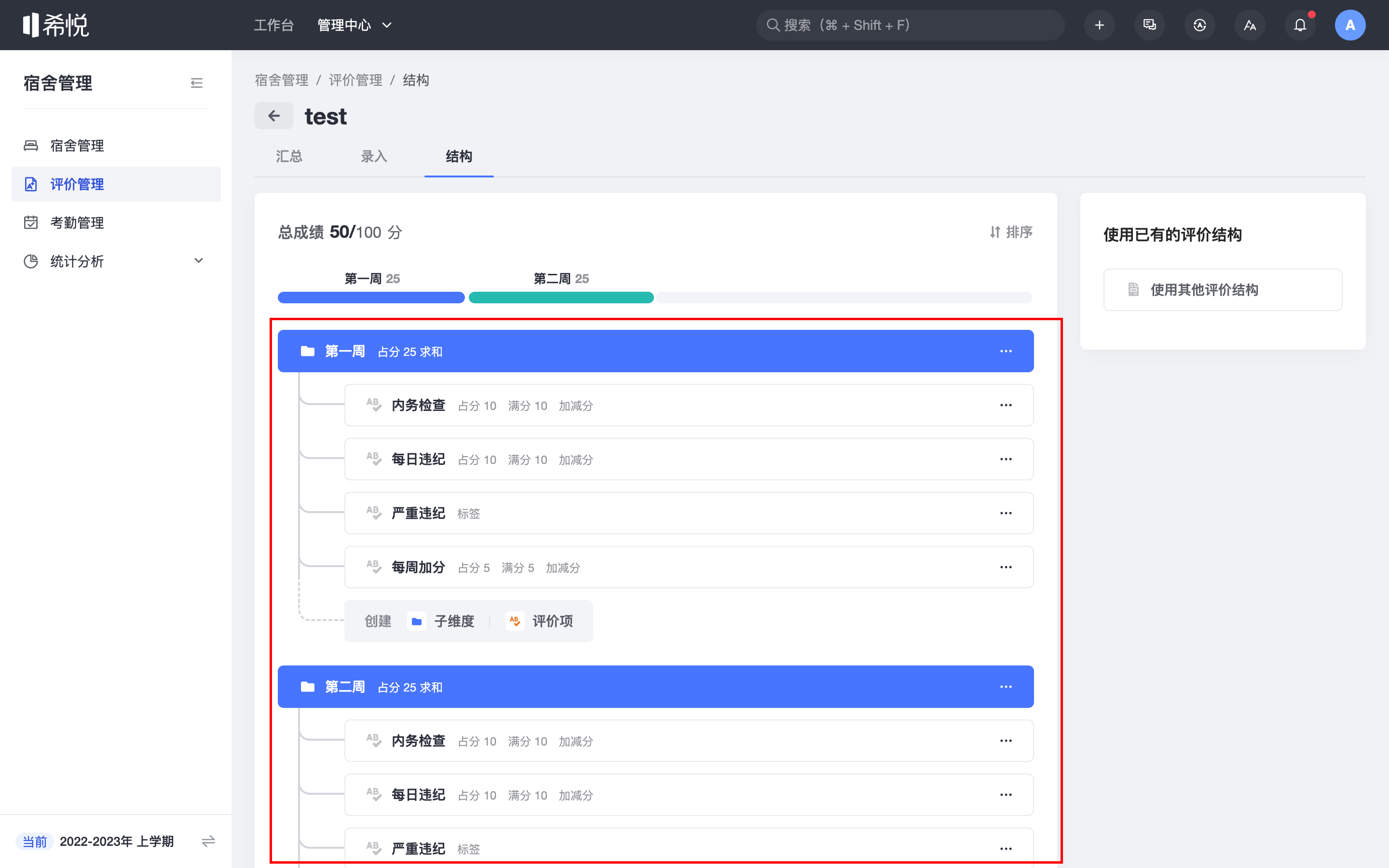Open more options for 第一周 header

pyautogui.click(x=1006, y=352)
